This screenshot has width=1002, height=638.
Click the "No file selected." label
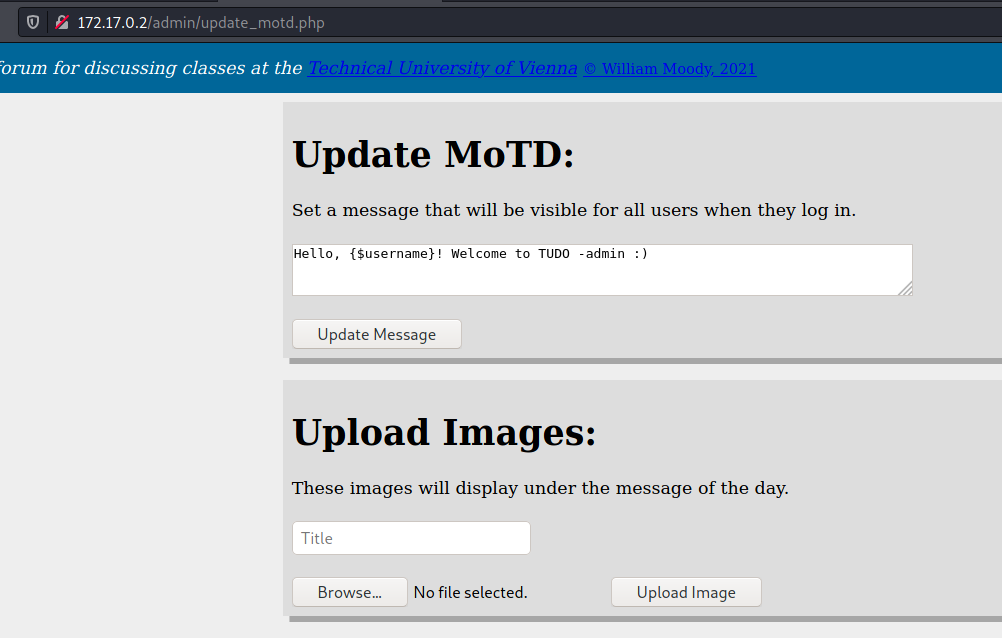470,593
